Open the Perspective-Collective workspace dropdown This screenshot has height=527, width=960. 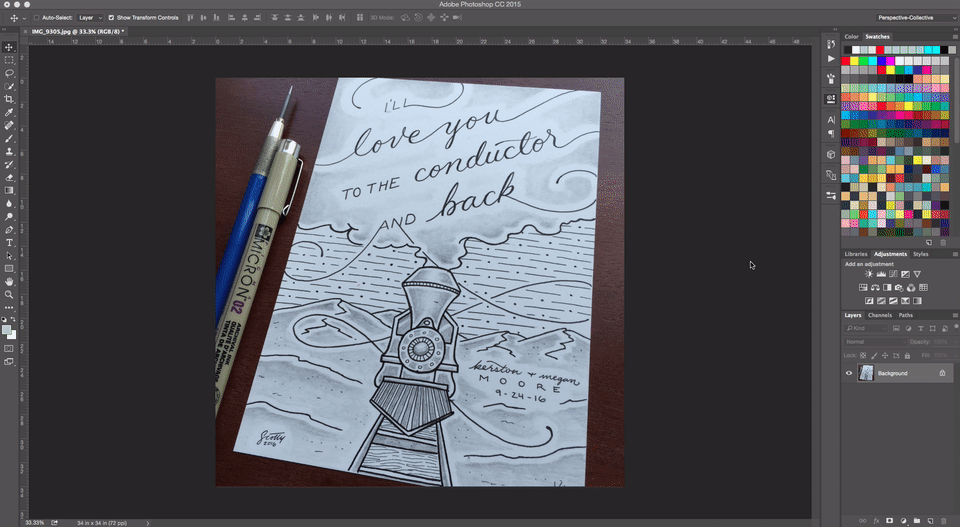coord(911,17)
